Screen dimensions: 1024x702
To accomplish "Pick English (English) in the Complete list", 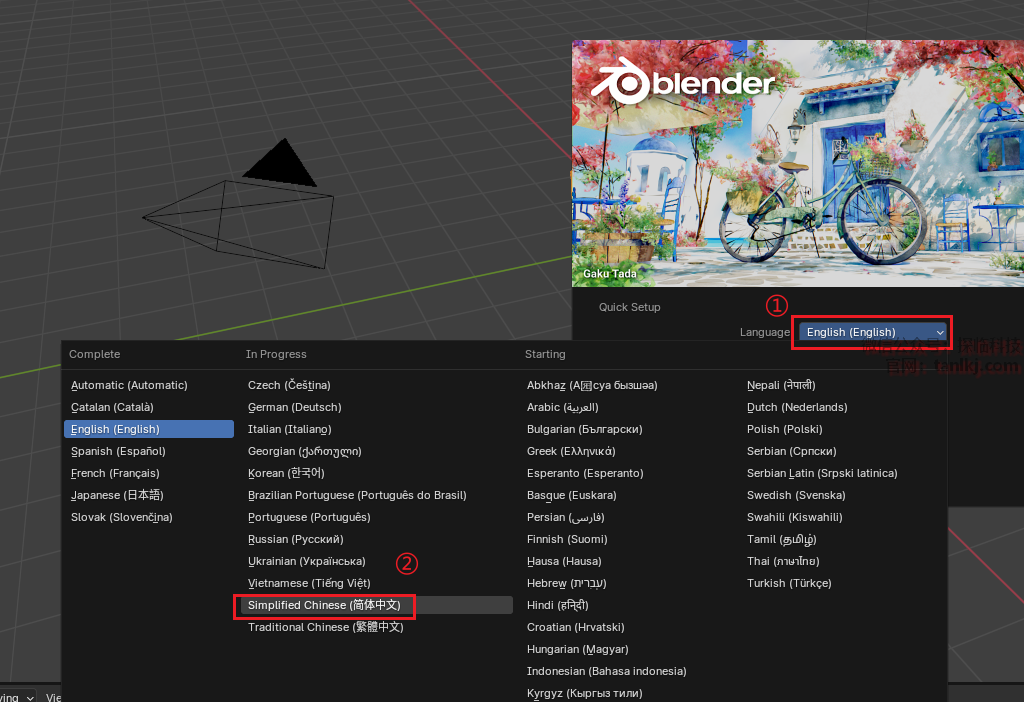I will [115, 429].
